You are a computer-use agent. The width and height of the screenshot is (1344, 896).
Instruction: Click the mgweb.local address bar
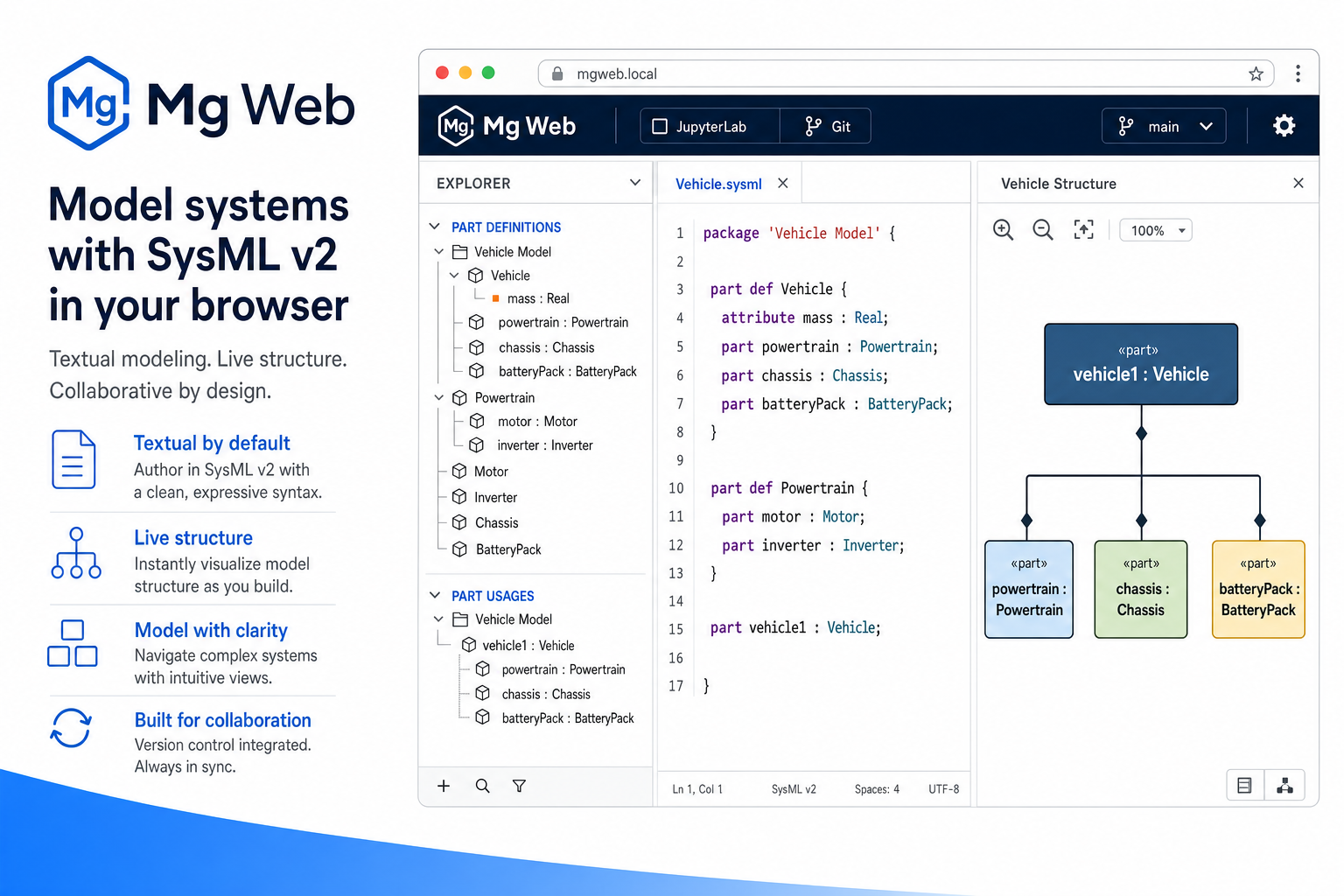click(x=906, y=74)
